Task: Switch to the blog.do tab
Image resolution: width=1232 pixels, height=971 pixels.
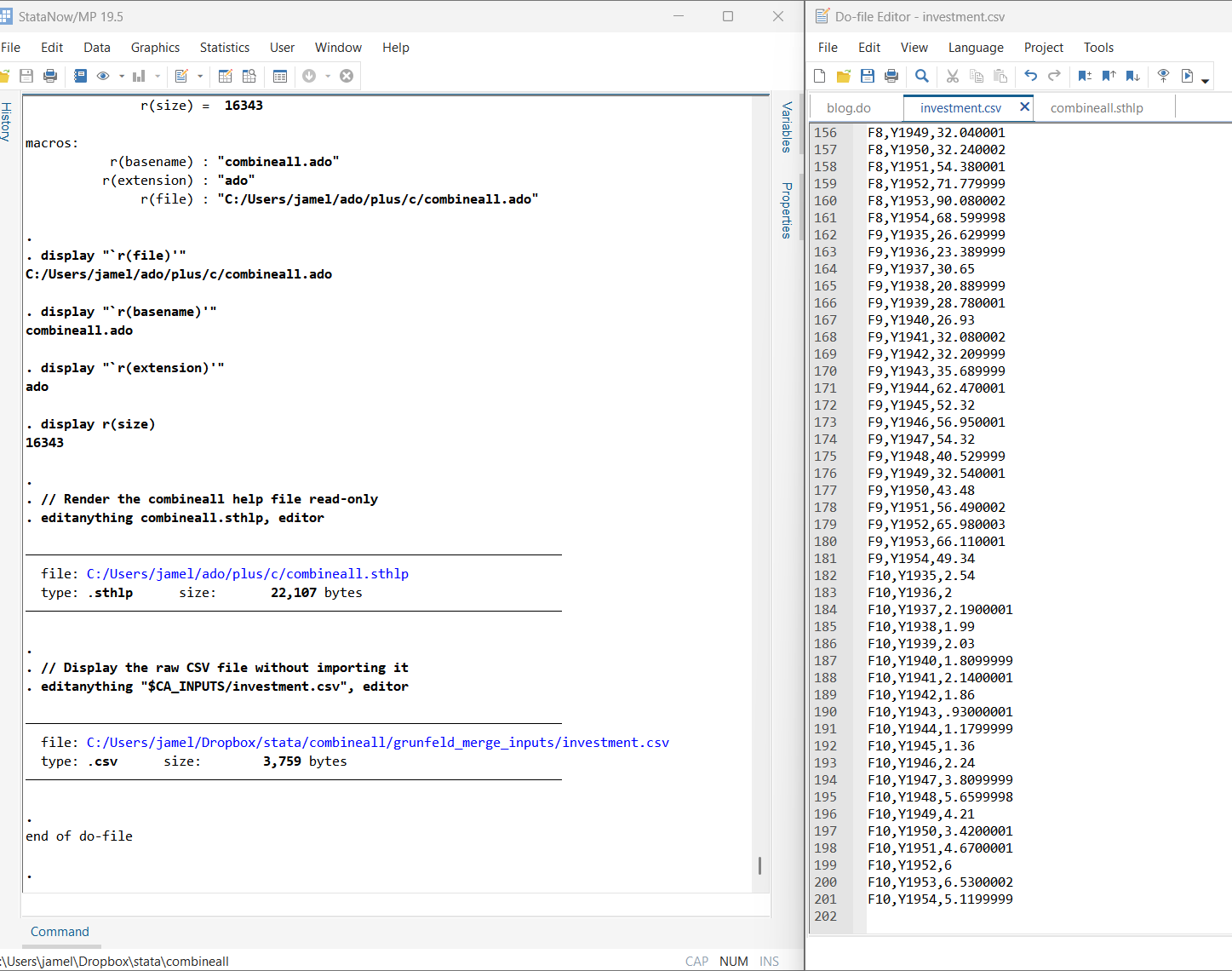Action: 849,108
